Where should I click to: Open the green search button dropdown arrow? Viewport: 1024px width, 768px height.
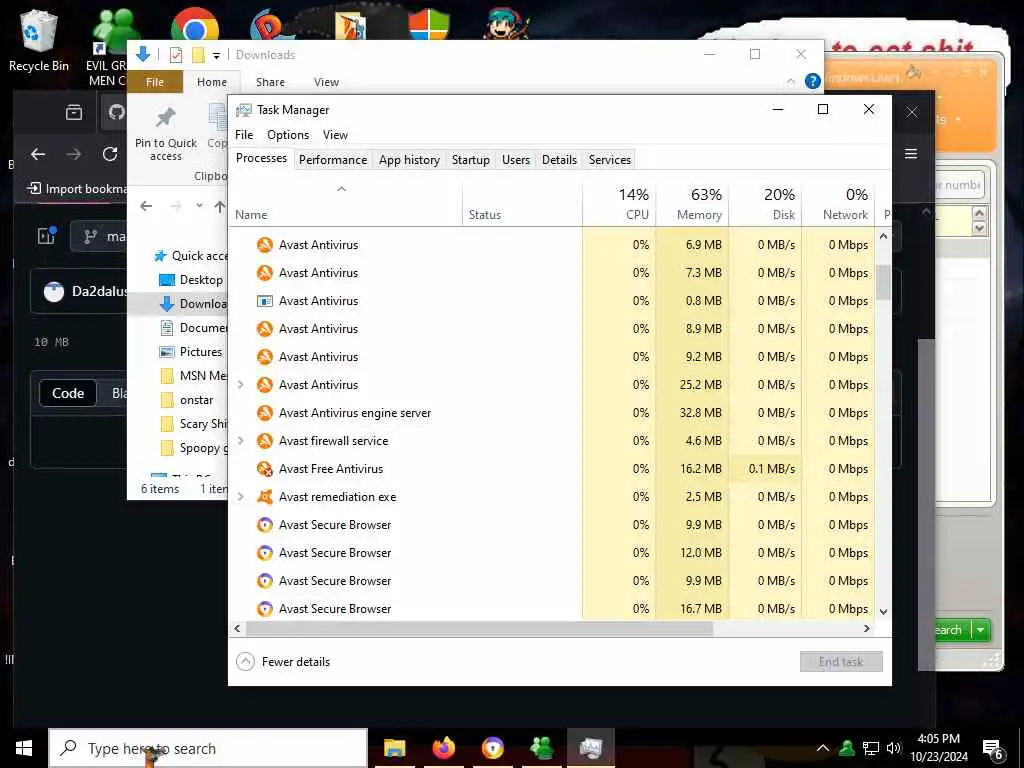[980, 630]
